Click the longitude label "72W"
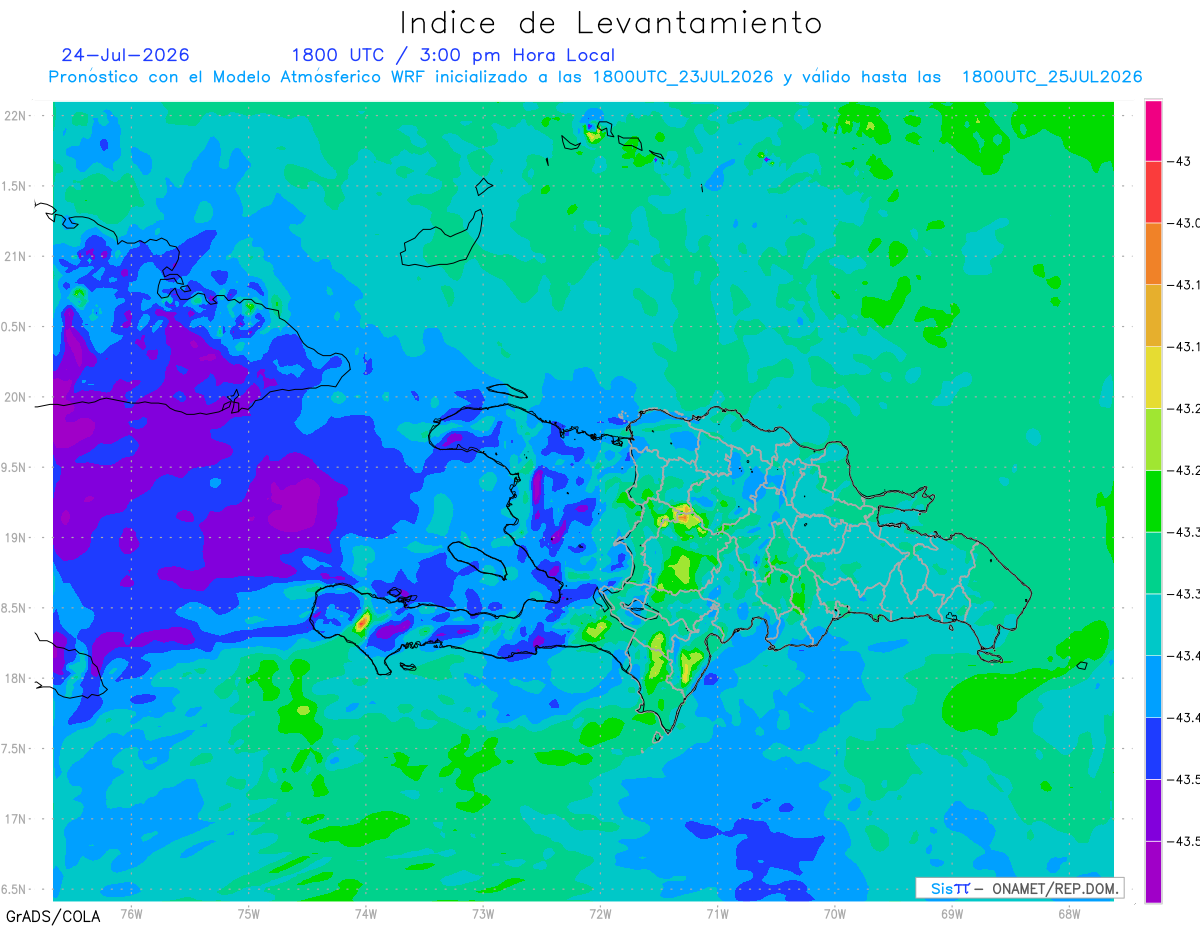 pos(600,913)
